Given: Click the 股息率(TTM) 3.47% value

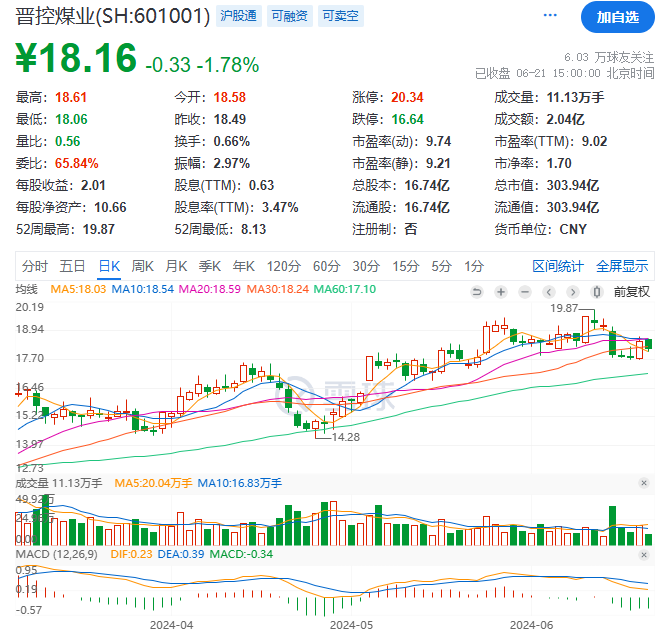Looking at the screenshot, I should [280, 207].
